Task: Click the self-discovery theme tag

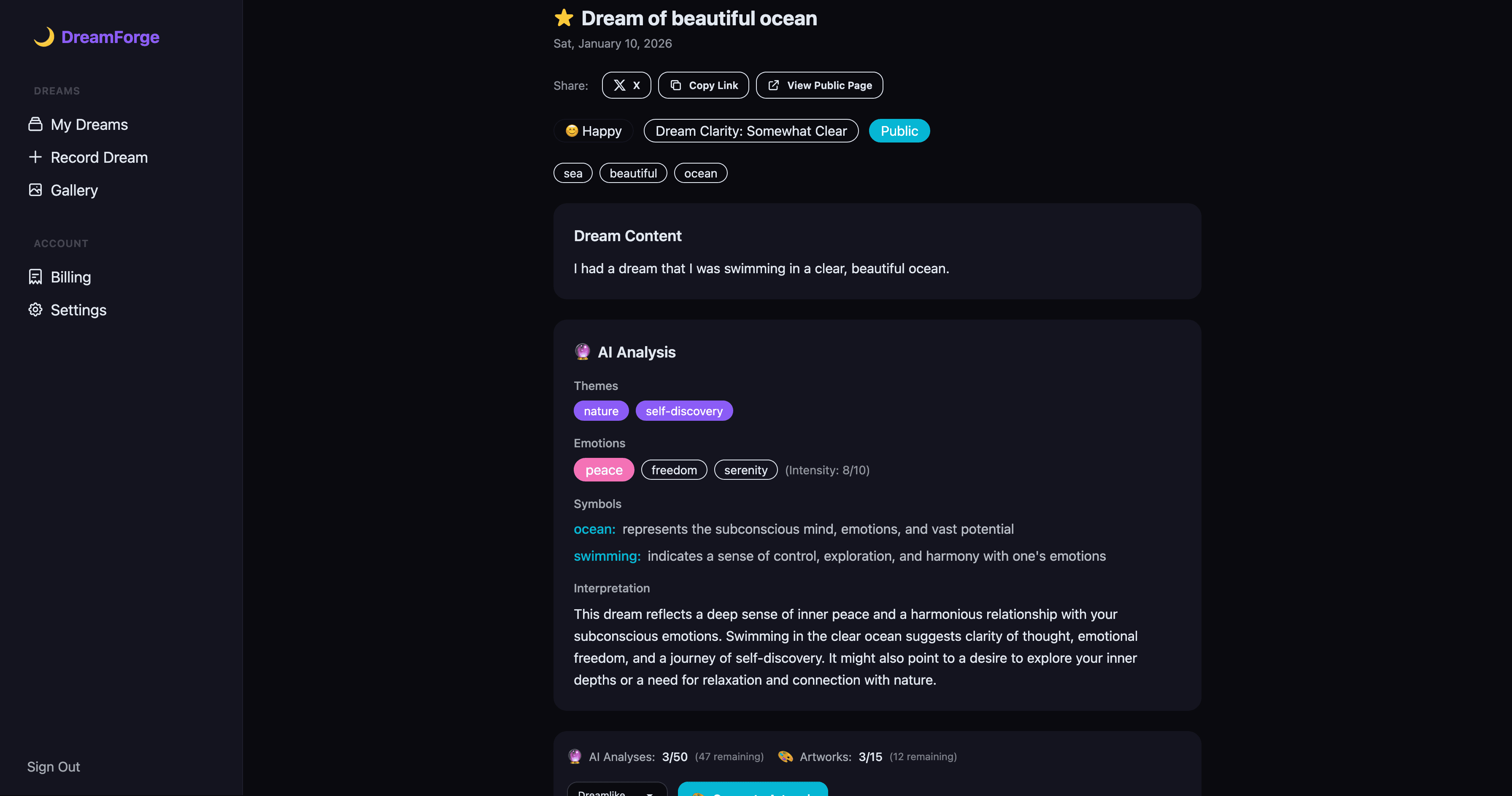Action: tap(684, 411)
